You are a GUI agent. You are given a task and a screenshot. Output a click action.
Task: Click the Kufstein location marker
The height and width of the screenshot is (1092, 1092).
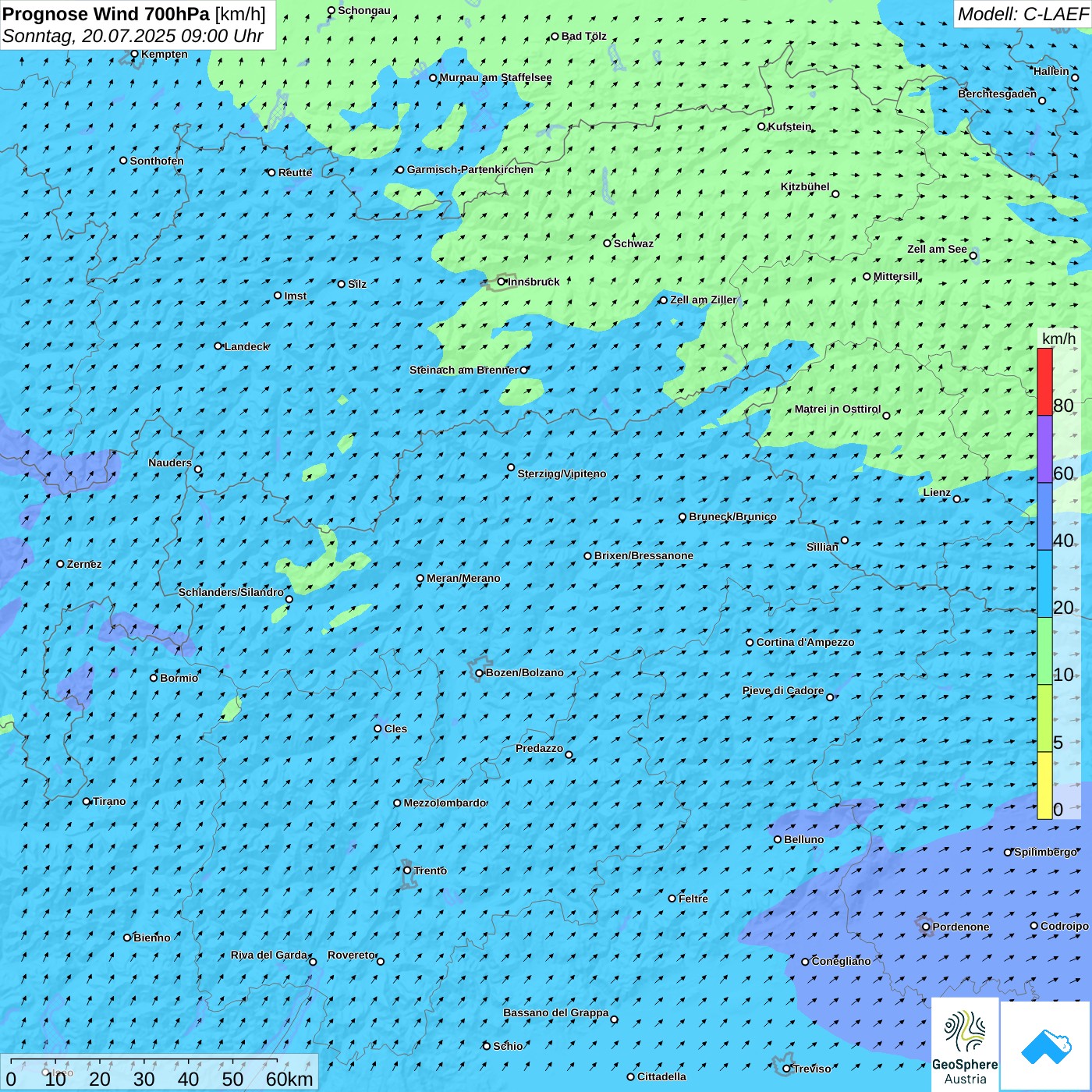click(x=761, y=126)
